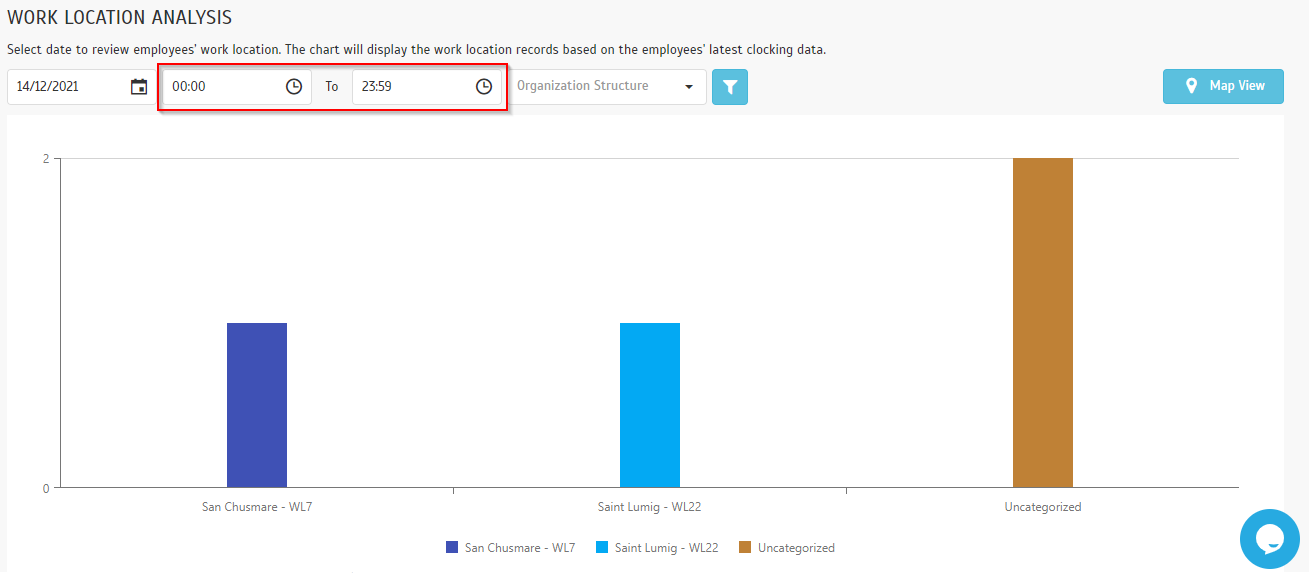Switch to Map View
Viewport: 1309px width, 573px height.
click(1223, 86)
